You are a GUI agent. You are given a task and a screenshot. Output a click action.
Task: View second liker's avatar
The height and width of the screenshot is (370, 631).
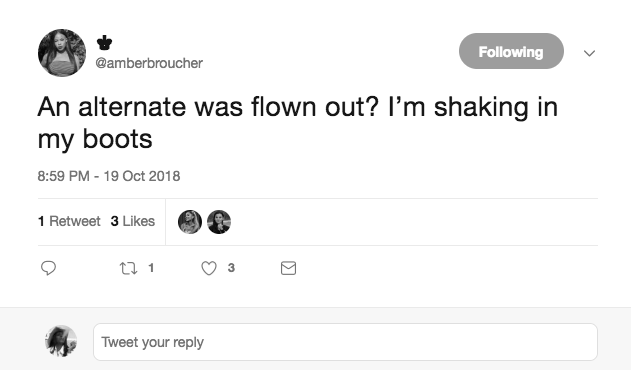(219, 222)
